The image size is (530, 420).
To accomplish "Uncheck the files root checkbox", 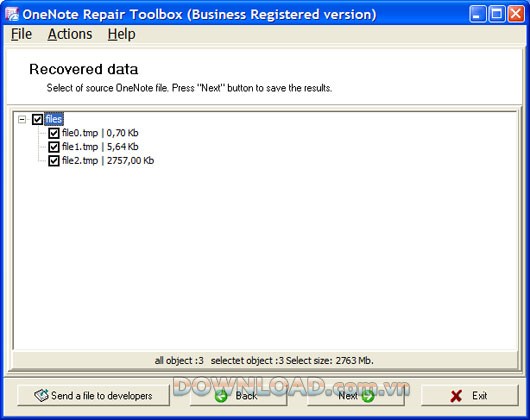I will point(37,119).
